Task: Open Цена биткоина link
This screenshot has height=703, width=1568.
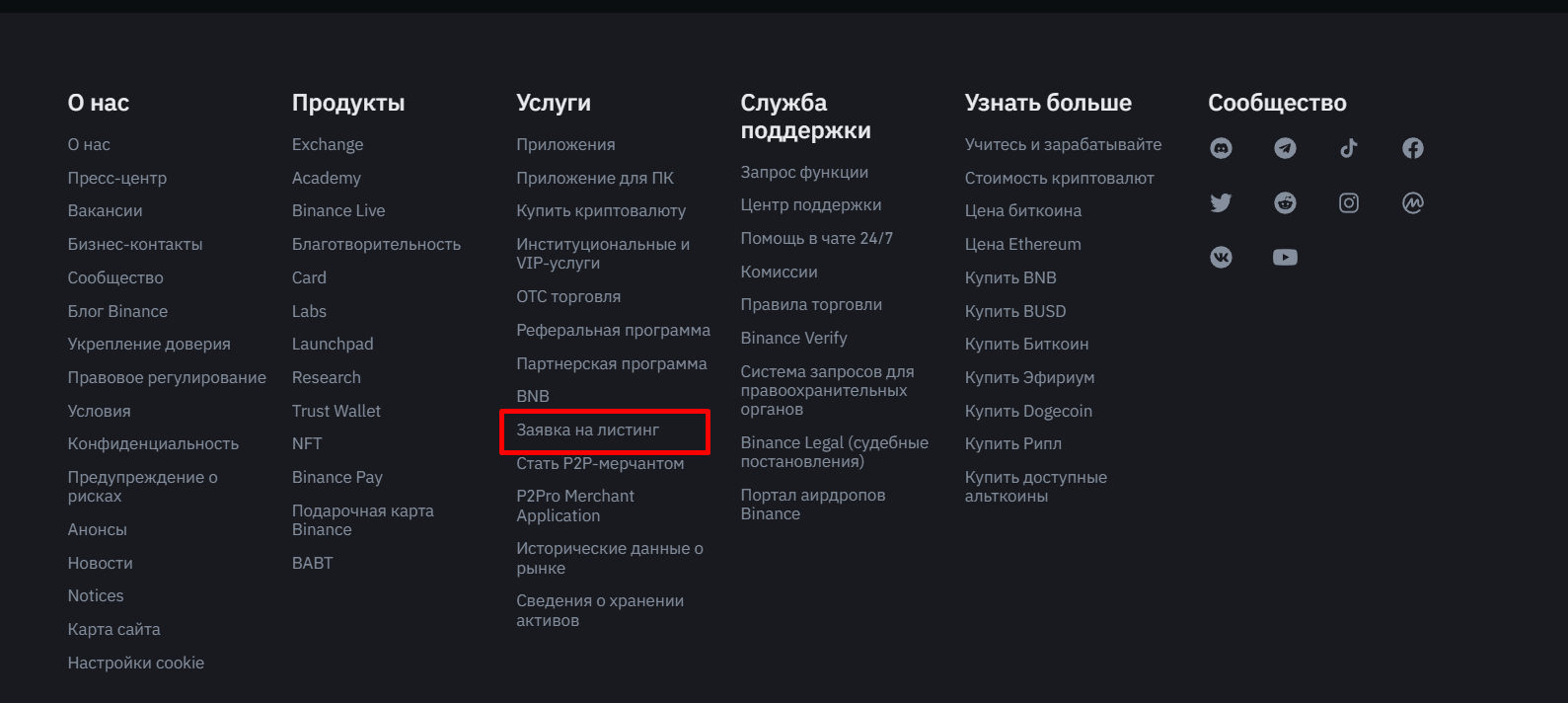Action: click(1023, 210)
